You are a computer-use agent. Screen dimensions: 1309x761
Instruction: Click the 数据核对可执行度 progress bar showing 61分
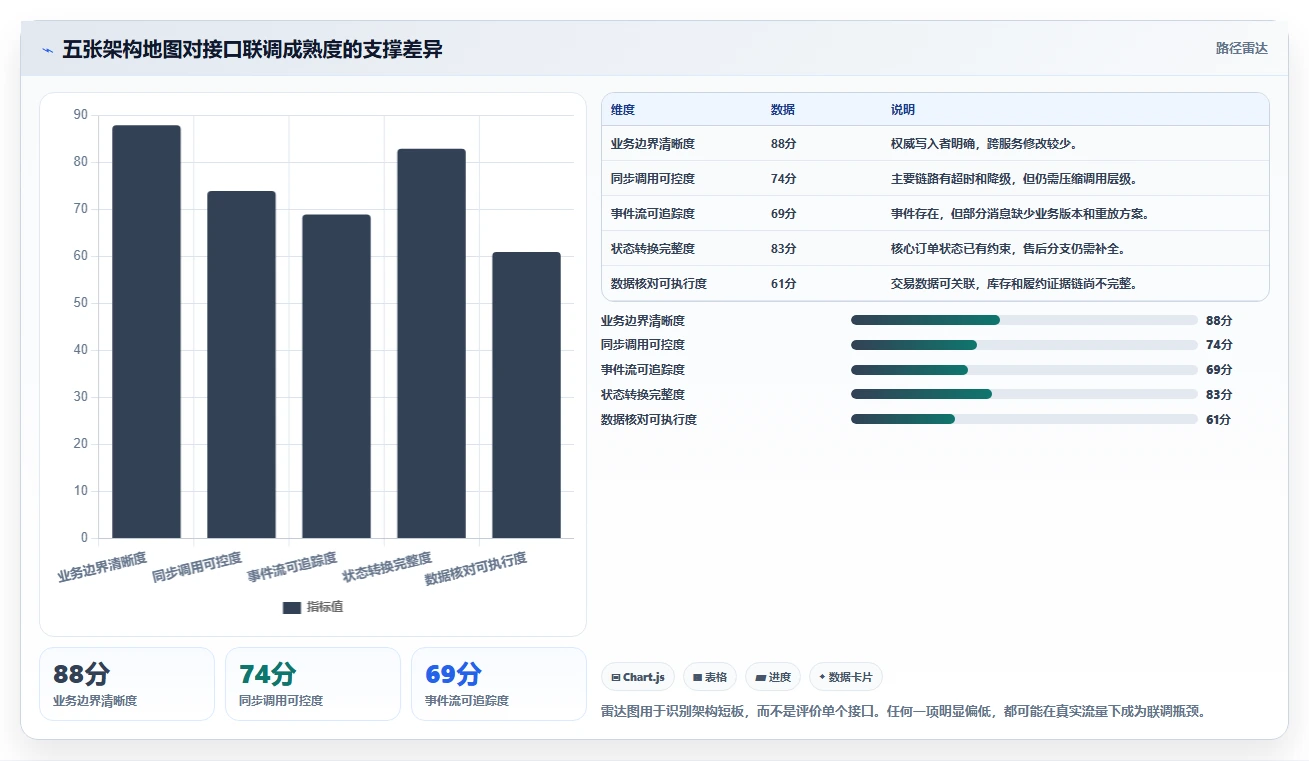(x=1024, y=419)
